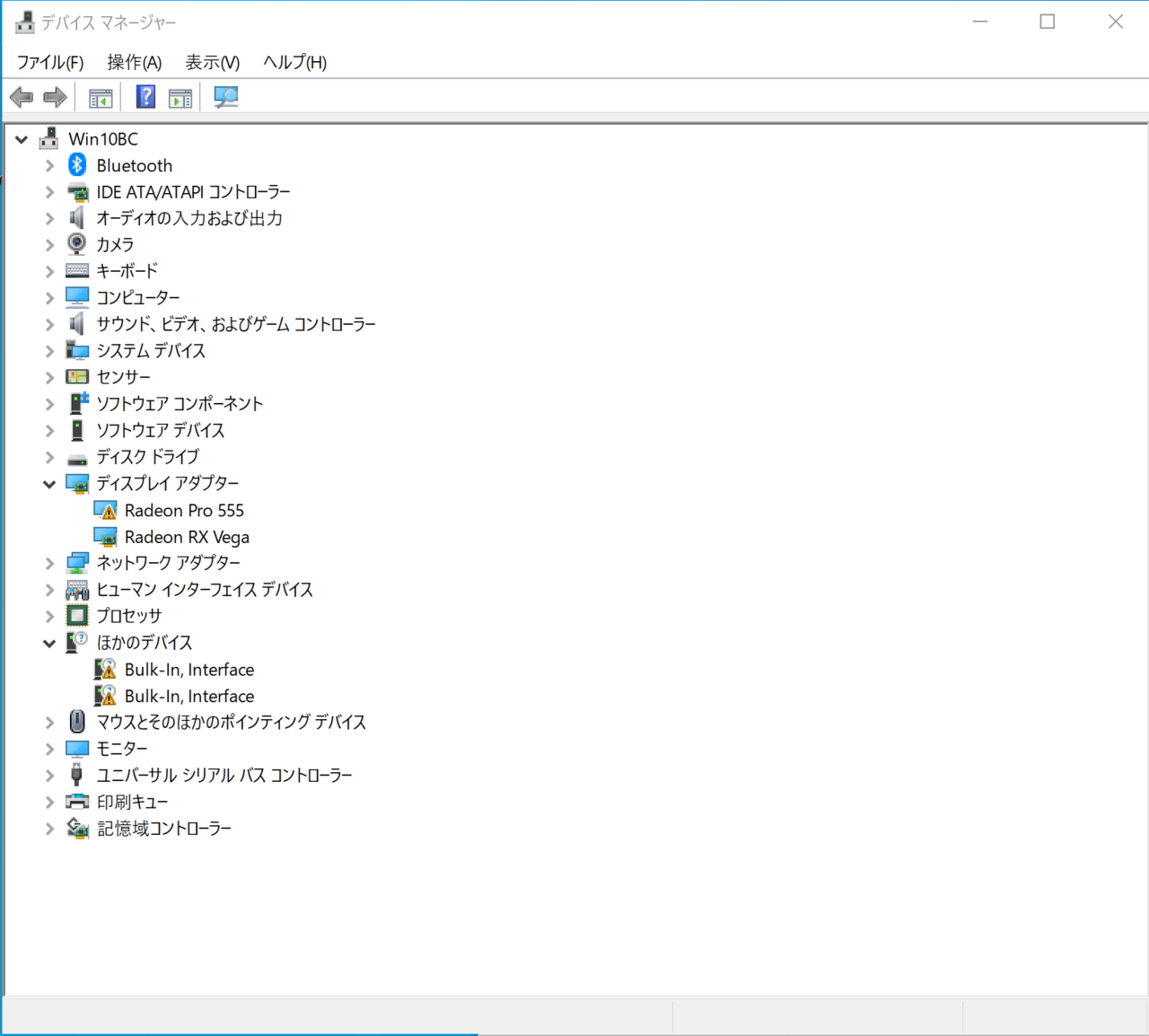Viewport: 1149px width, 1036px height.
Task: Select the コンピューター label
Action: 138,297
